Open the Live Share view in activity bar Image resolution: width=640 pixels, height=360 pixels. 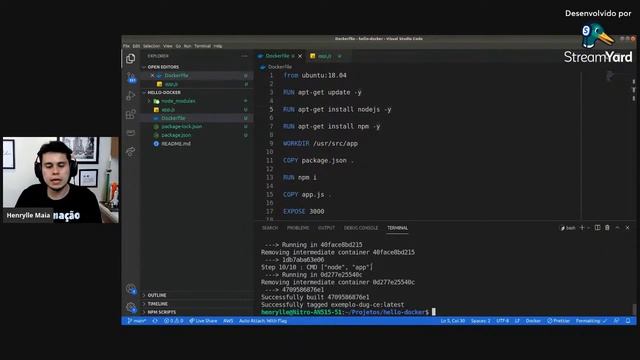pos(131,152)
